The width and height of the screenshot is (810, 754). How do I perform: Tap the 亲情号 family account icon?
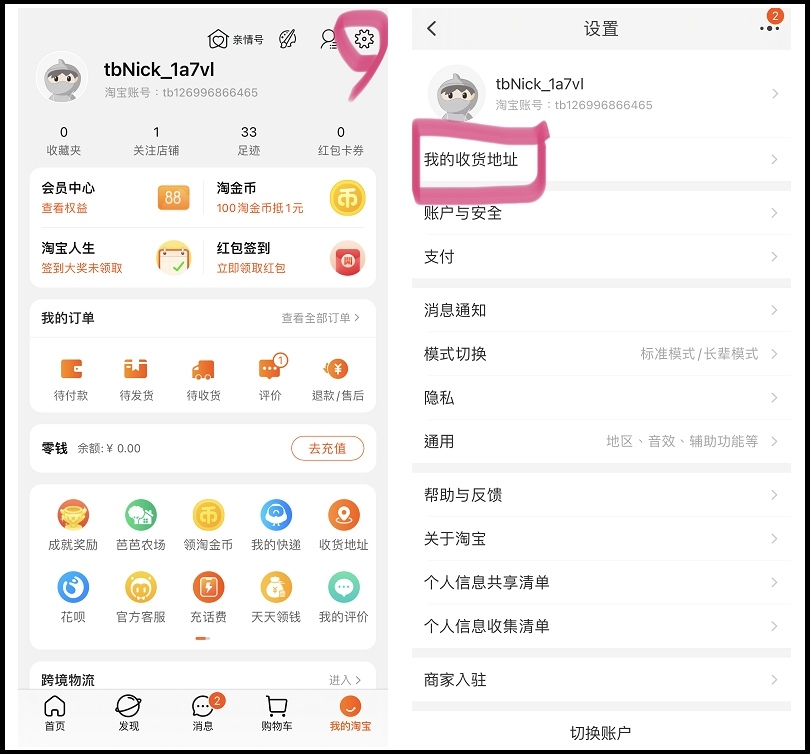coord(235,39)
